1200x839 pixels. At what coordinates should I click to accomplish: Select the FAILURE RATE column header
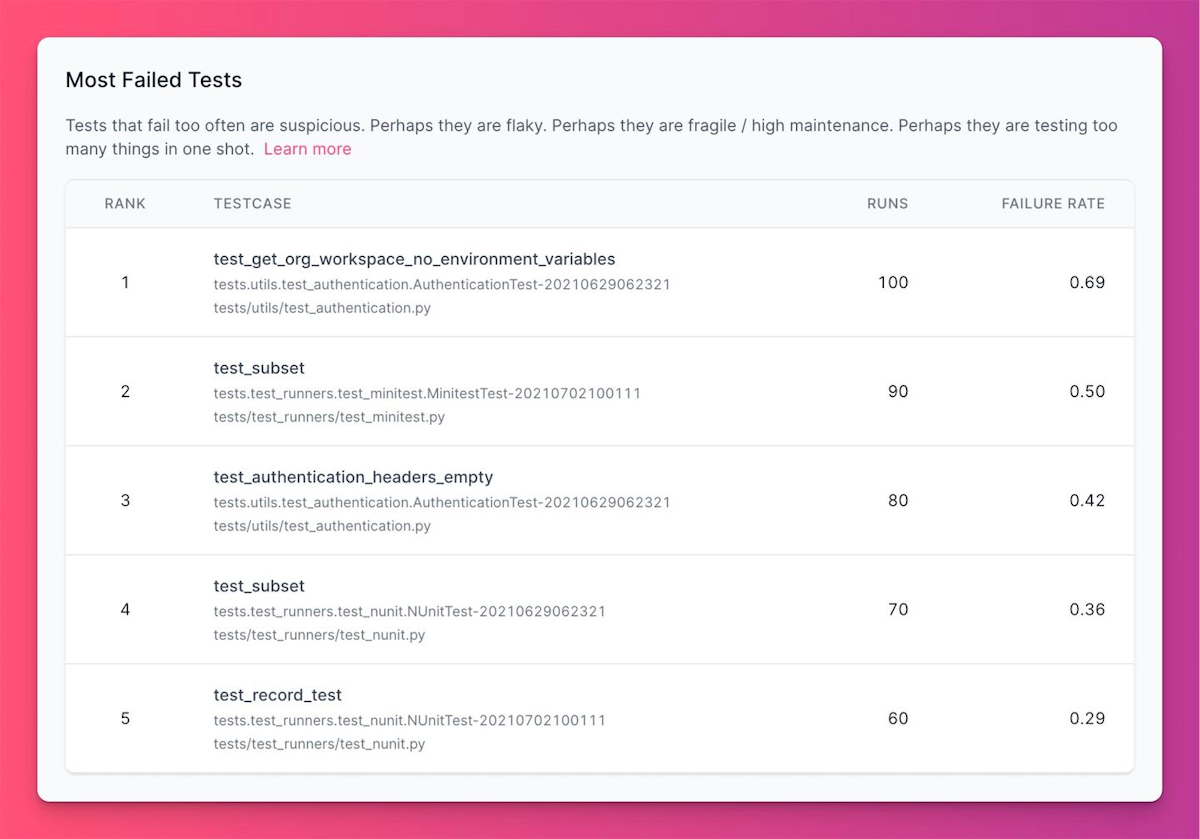pos(1053,203)
